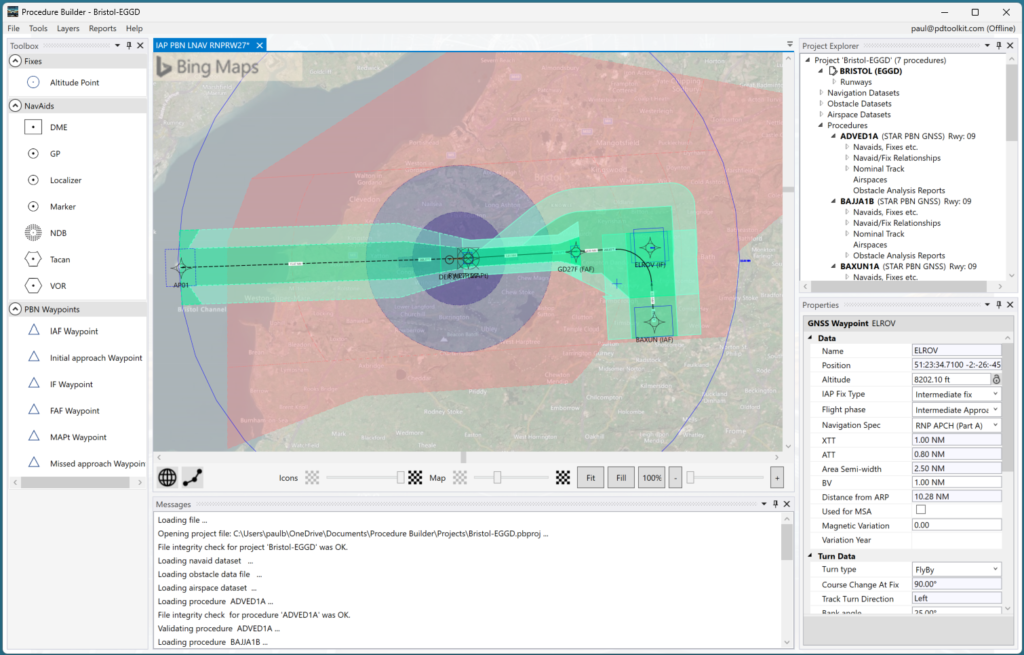Screen dimensions: 1024x655
Task: Click the nominal track path icon
Action: (192, 477)
